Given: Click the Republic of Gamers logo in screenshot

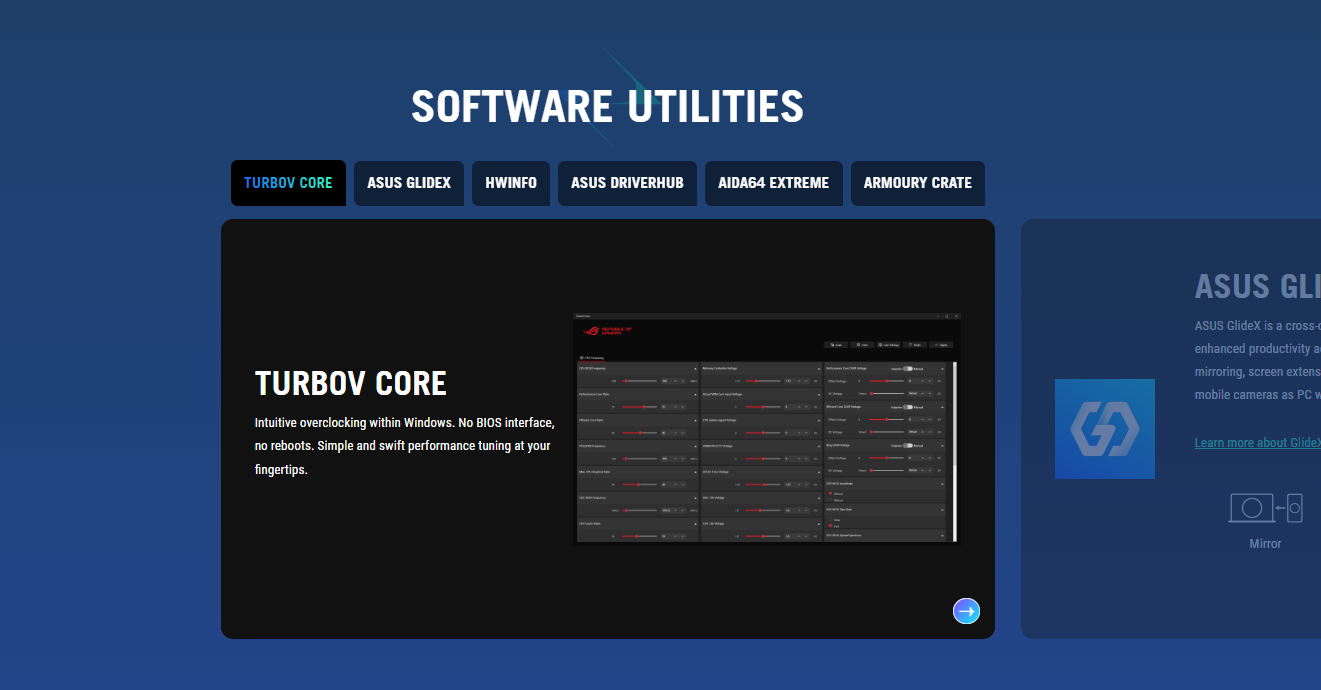Looking at the screenshot, I should [x=606, y=330].
